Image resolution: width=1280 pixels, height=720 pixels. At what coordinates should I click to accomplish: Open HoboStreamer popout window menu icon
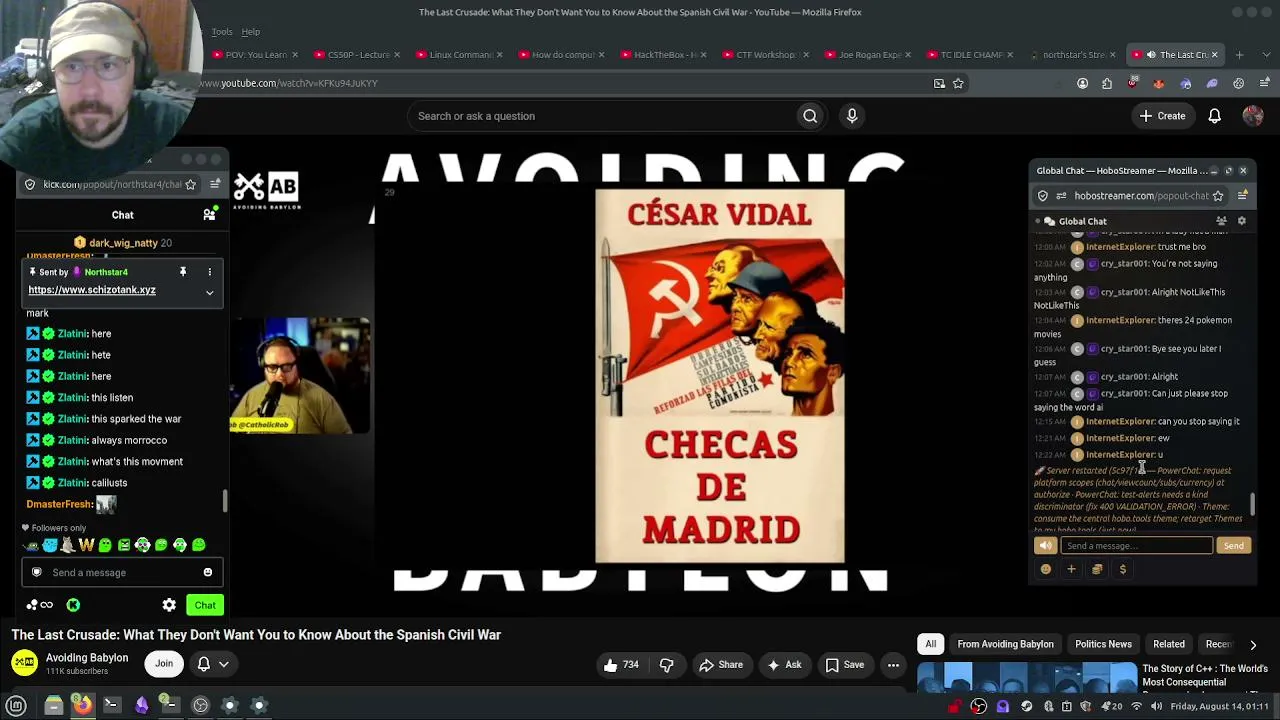[x=1242, y=196]
